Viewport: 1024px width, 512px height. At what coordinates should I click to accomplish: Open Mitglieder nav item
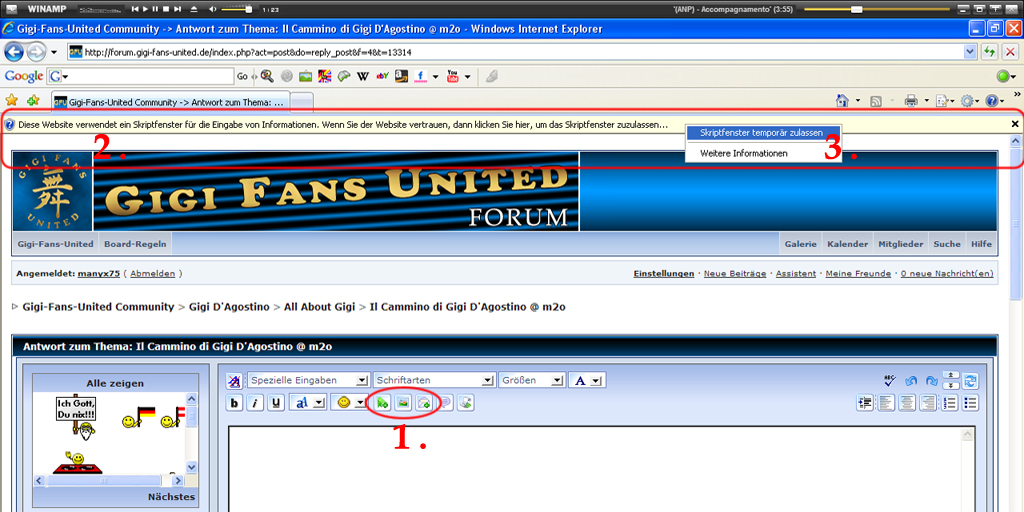pyautogui.click(x=901, y=244)
